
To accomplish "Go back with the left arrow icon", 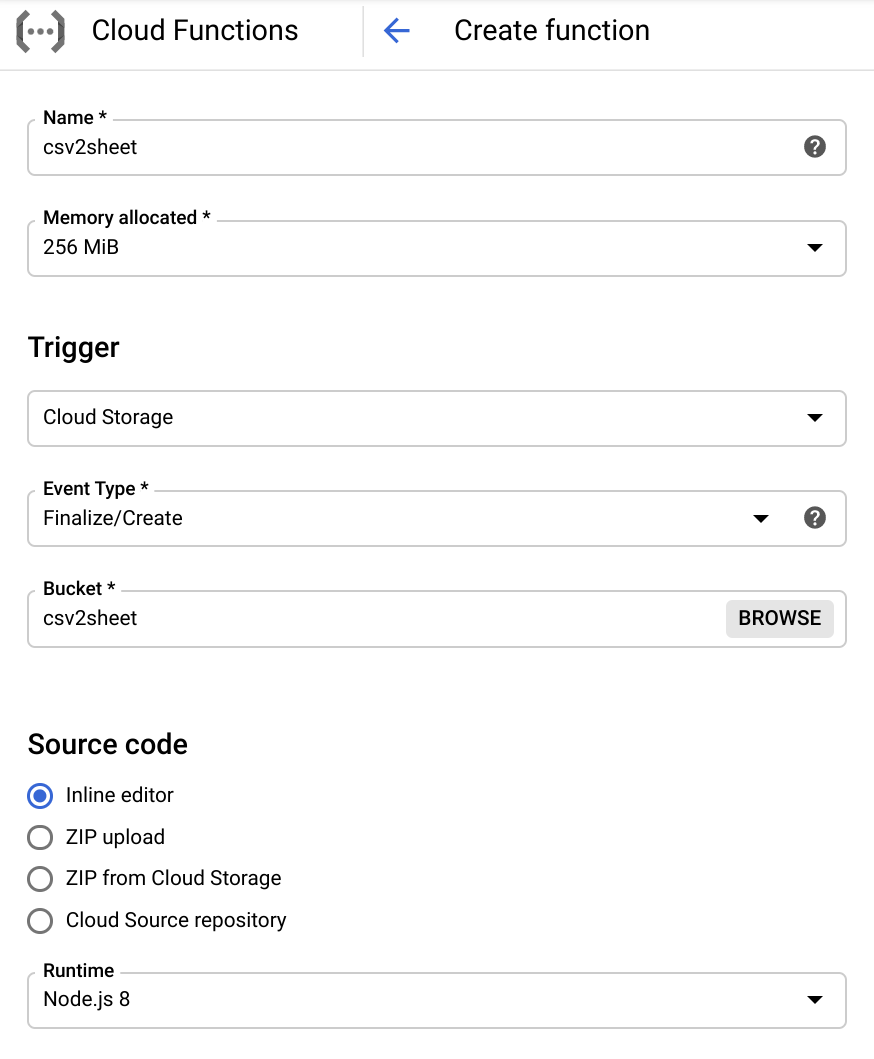I will pos(397,31).
